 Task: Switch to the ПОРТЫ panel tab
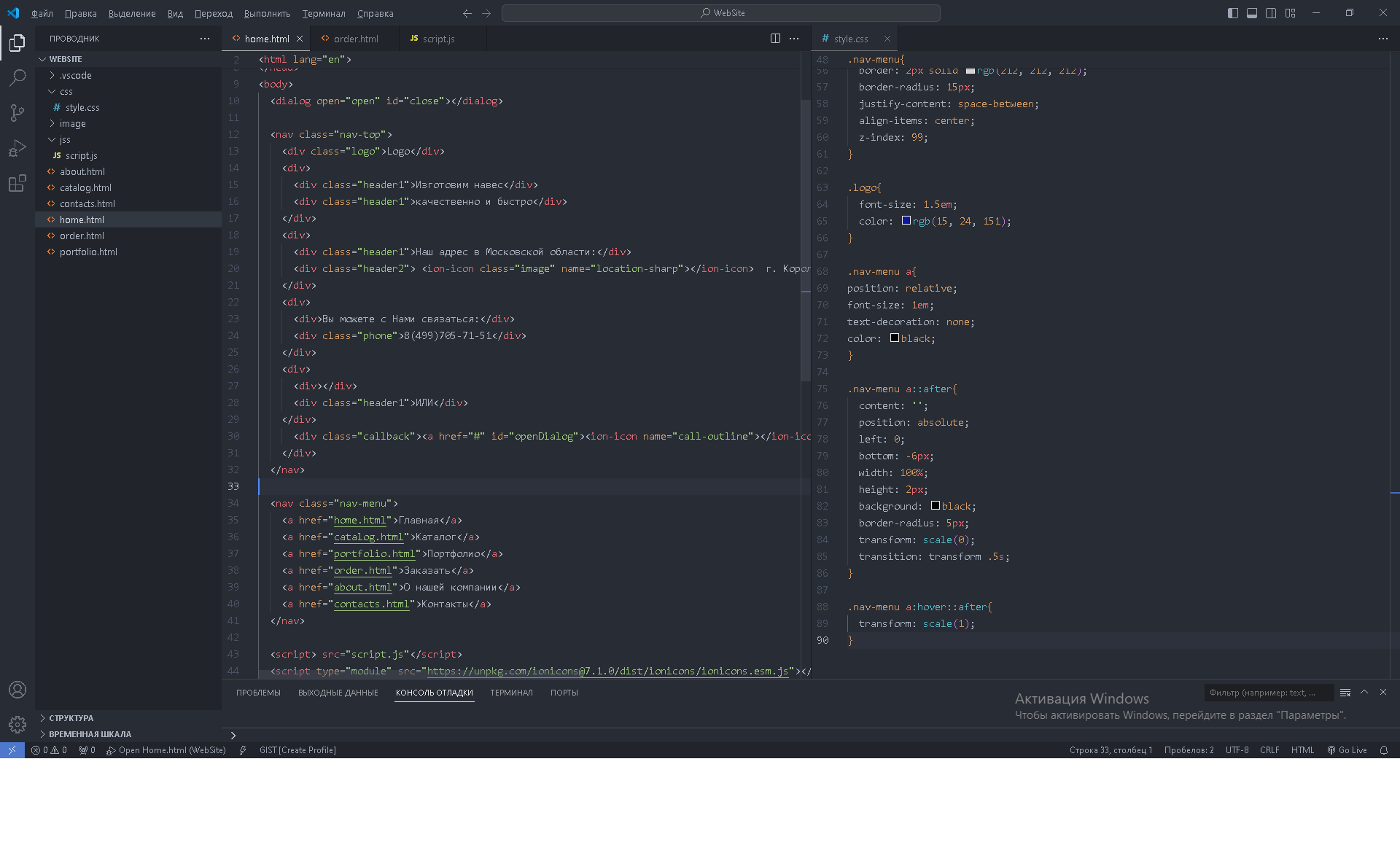click(564, 693)
